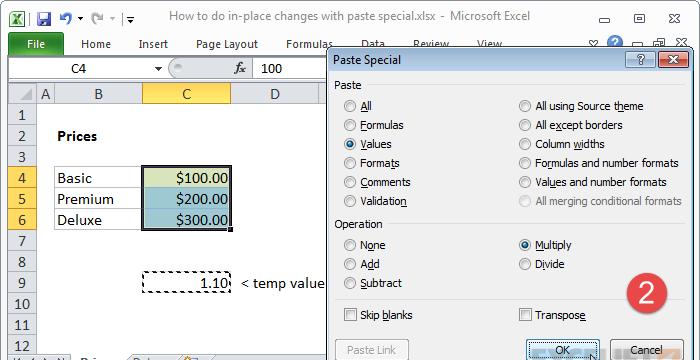This screenshot has width=700, height=360.
Task: Undo the last action
Action: point(66,18)
